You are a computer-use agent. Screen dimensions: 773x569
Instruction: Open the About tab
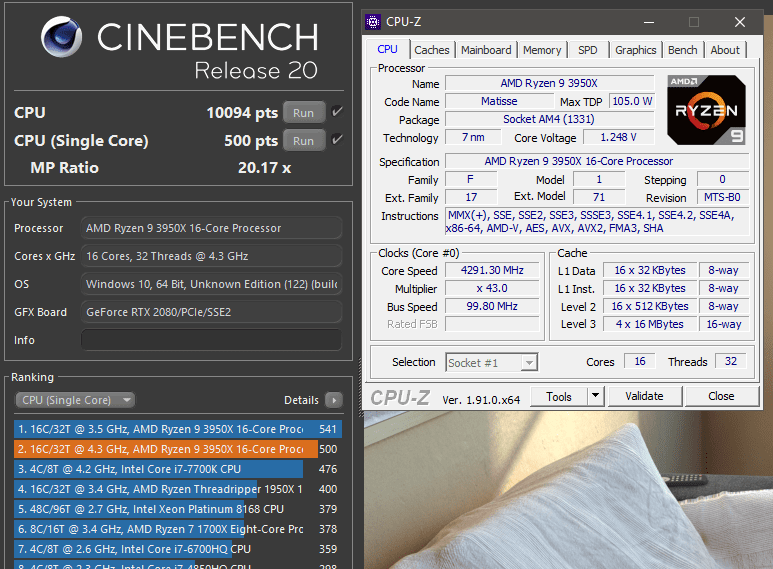[725, 50]
